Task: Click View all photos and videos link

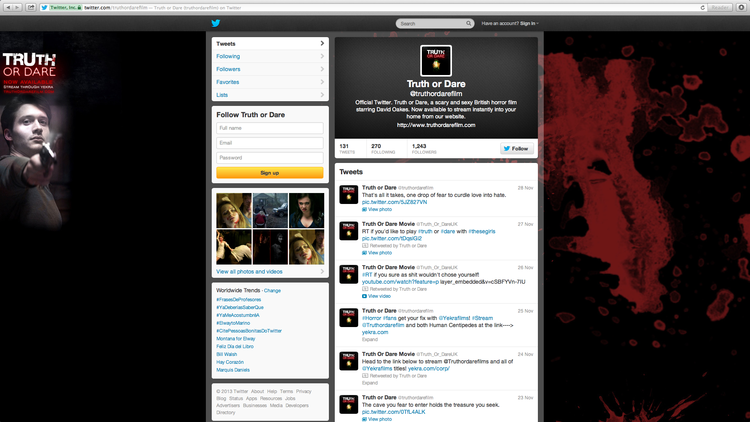Action: (249, 272)
